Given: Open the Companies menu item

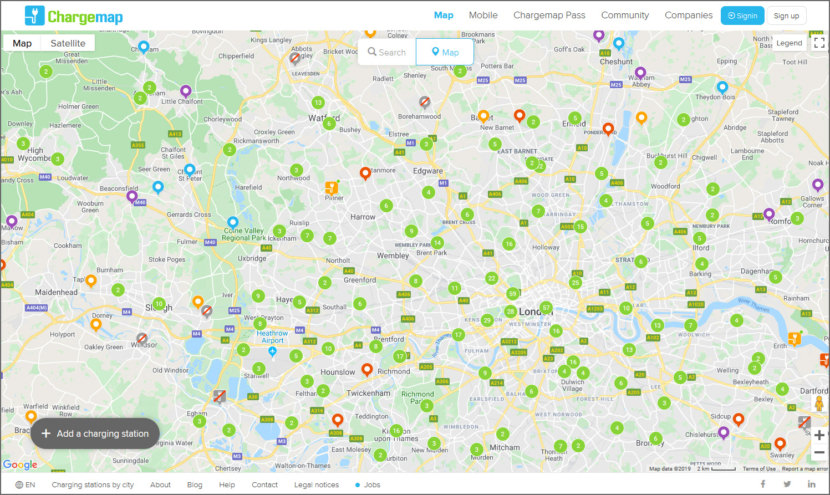Looking at the screenshot, I should coord(688,15).
